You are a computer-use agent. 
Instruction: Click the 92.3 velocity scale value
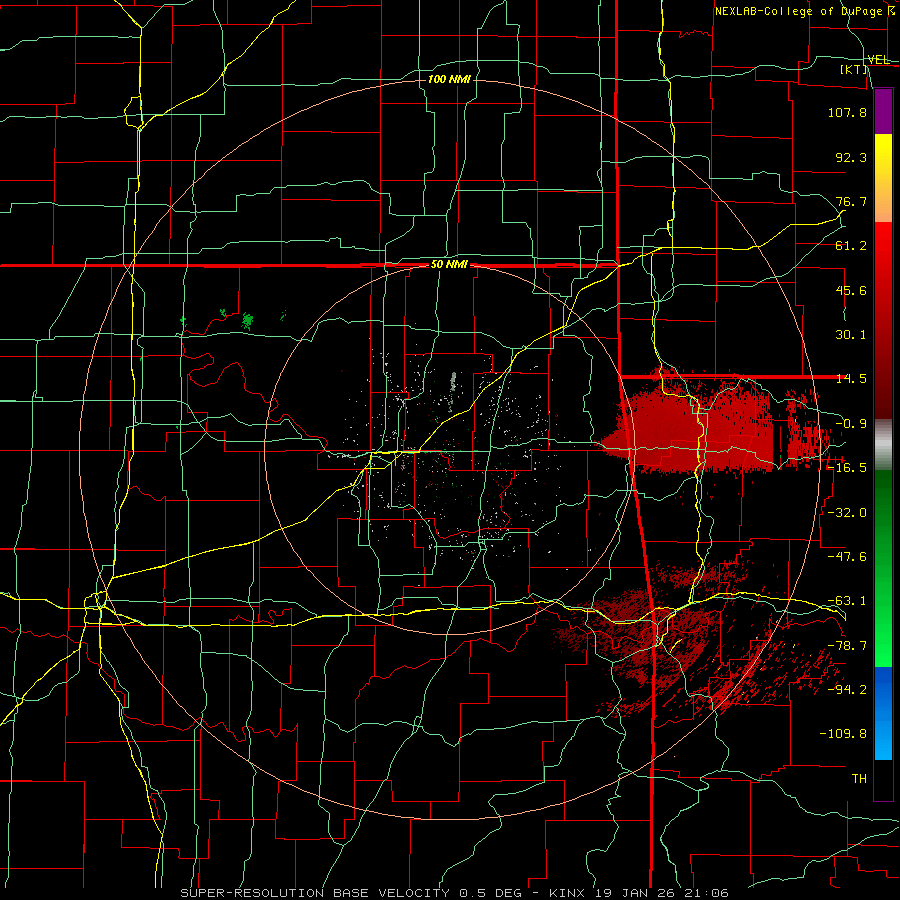point(851,157)
